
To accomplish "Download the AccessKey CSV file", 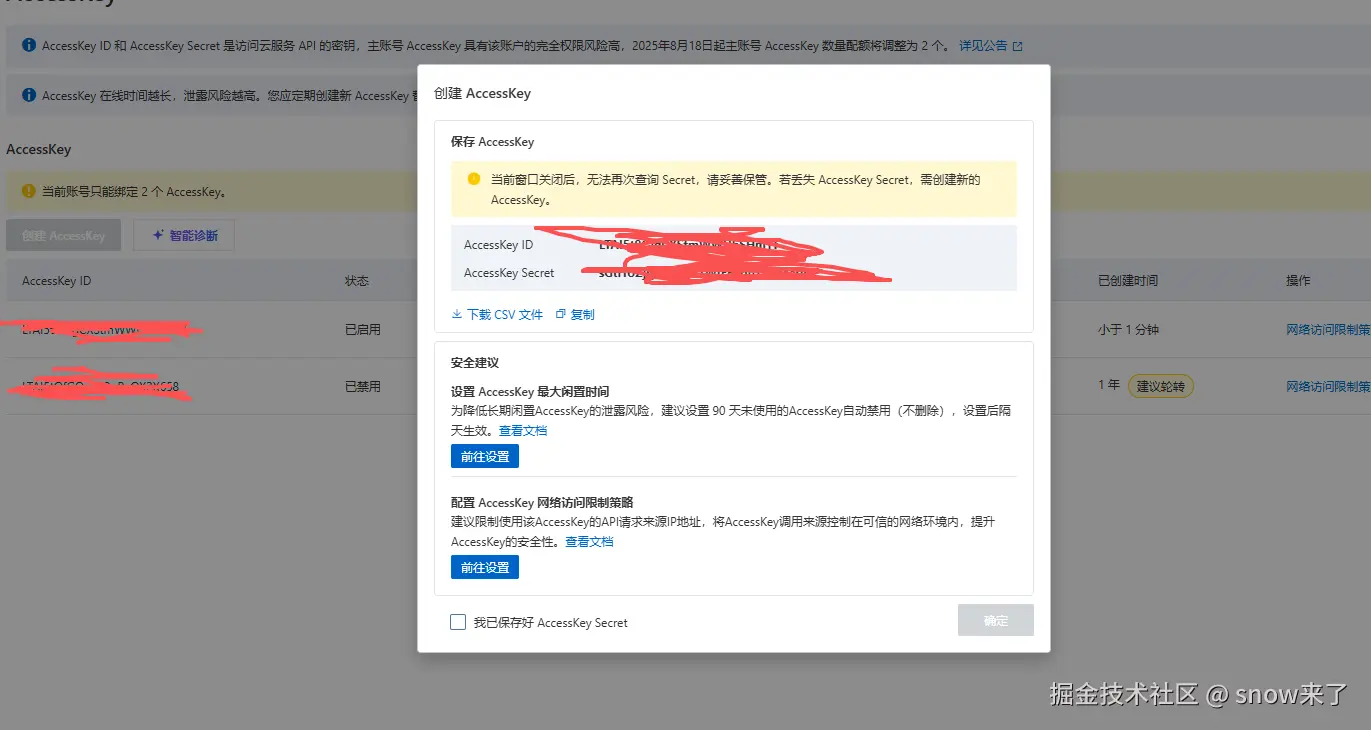I will click(x=497, y=314).
